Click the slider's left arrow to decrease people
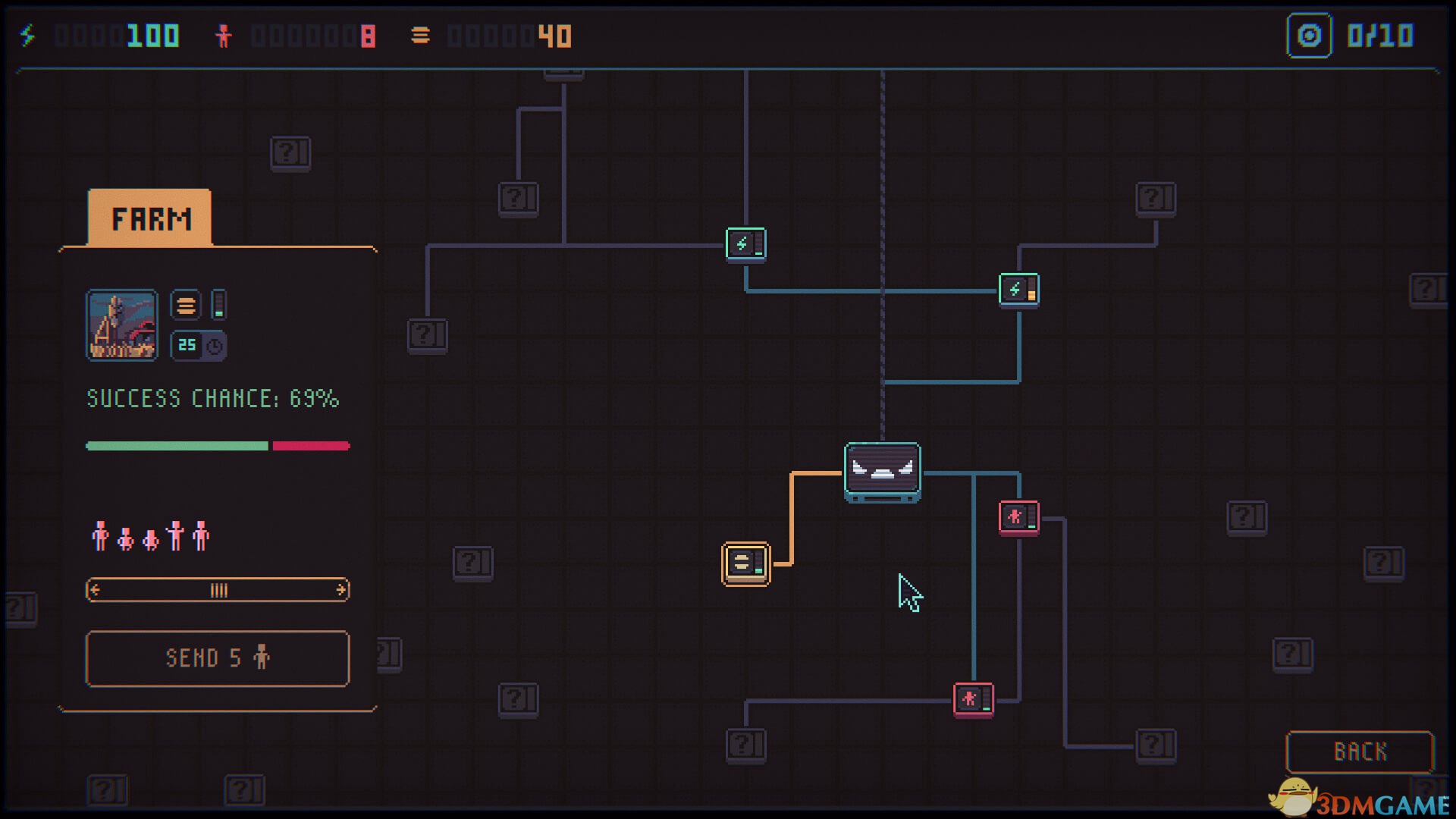The height and width of the screenshot is (819, 1456). [x=95, y=590]
